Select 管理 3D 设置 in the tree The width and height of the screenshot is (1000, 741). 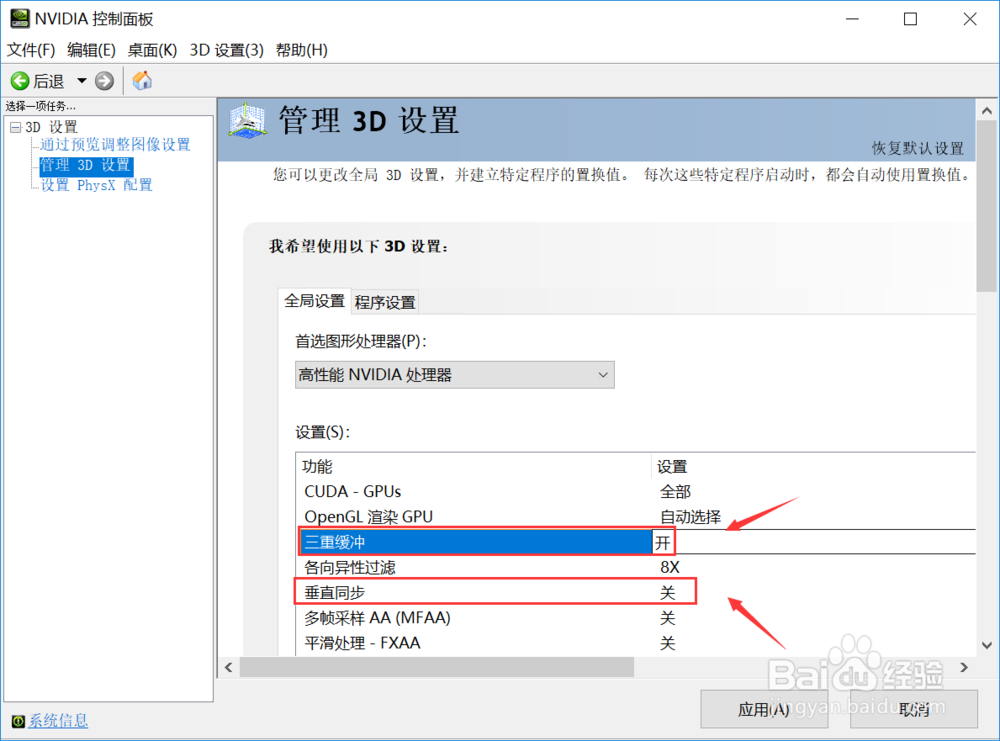tap(86, 166)
